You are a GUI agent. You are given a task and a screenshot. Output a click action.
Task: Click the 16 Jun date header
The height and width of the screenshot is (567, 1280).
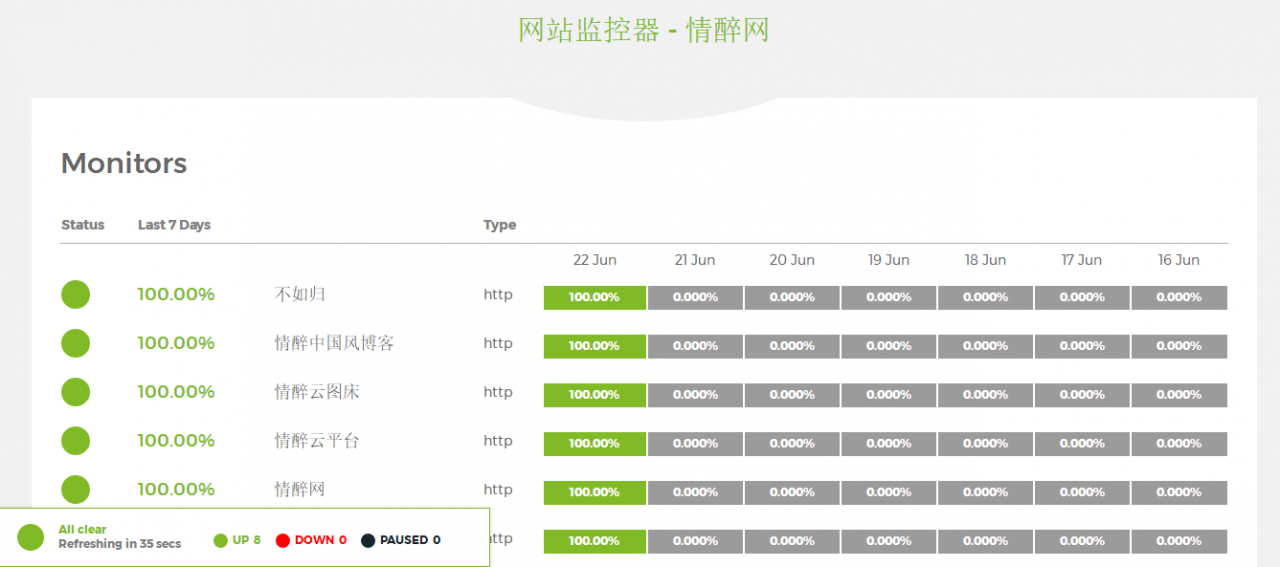click(1179, 260)
